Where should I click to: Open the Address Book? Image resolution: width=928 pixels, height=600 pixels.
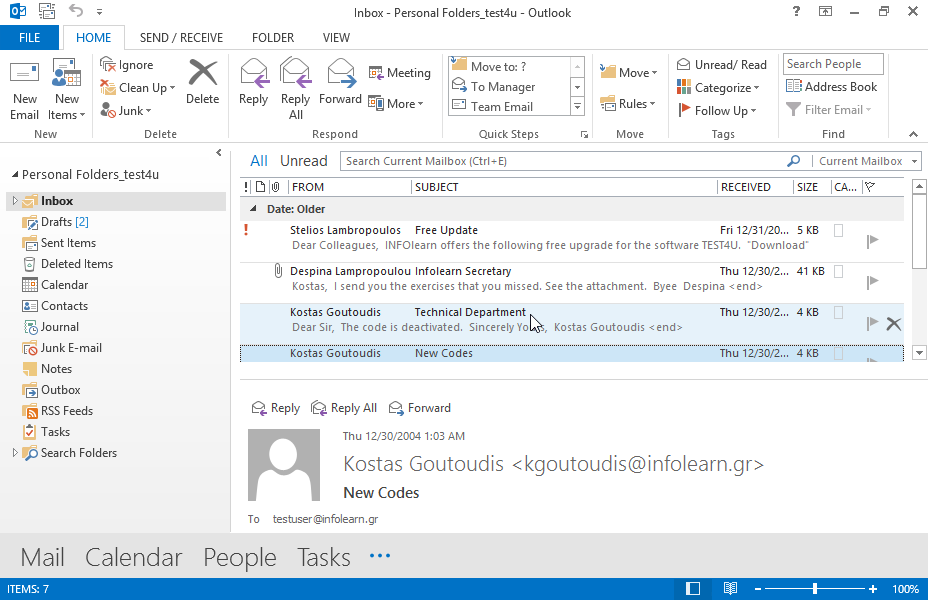[x=832, y=86]
